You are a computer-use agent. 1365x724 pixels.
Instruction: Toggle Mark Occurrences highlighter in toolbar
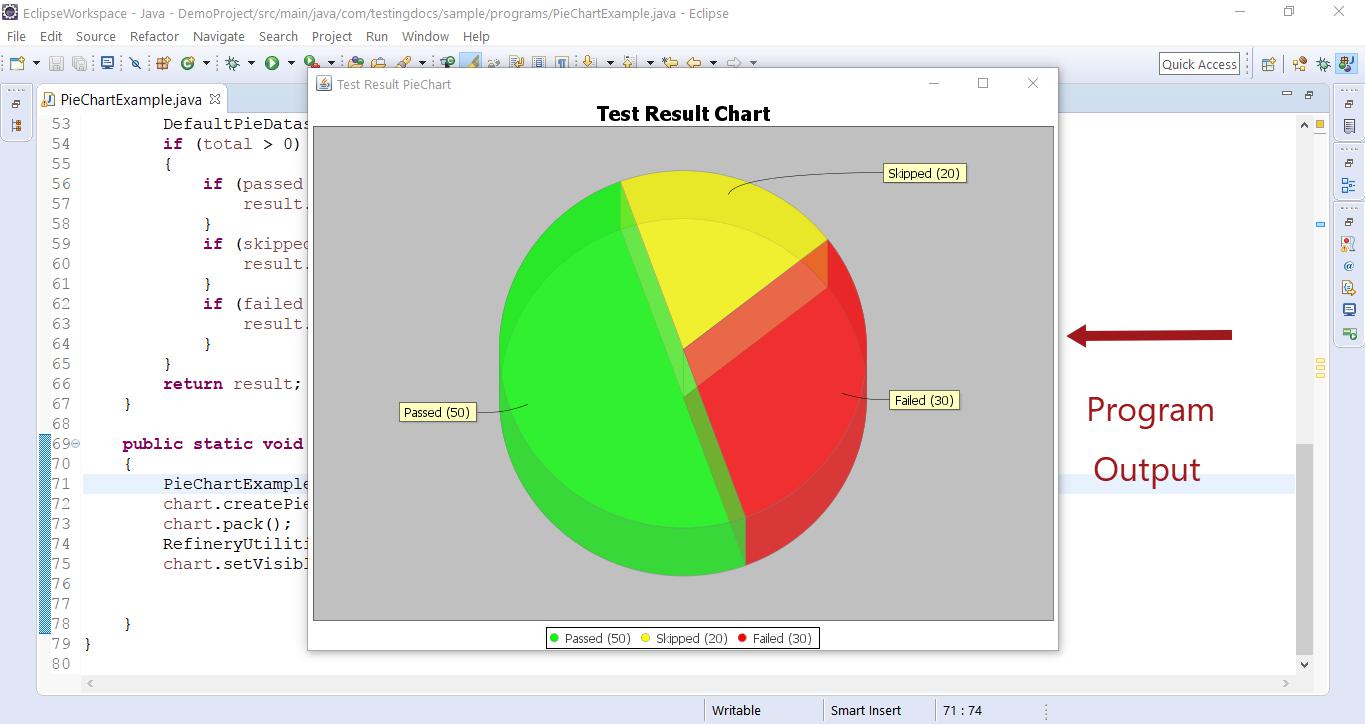pos(471,62)
